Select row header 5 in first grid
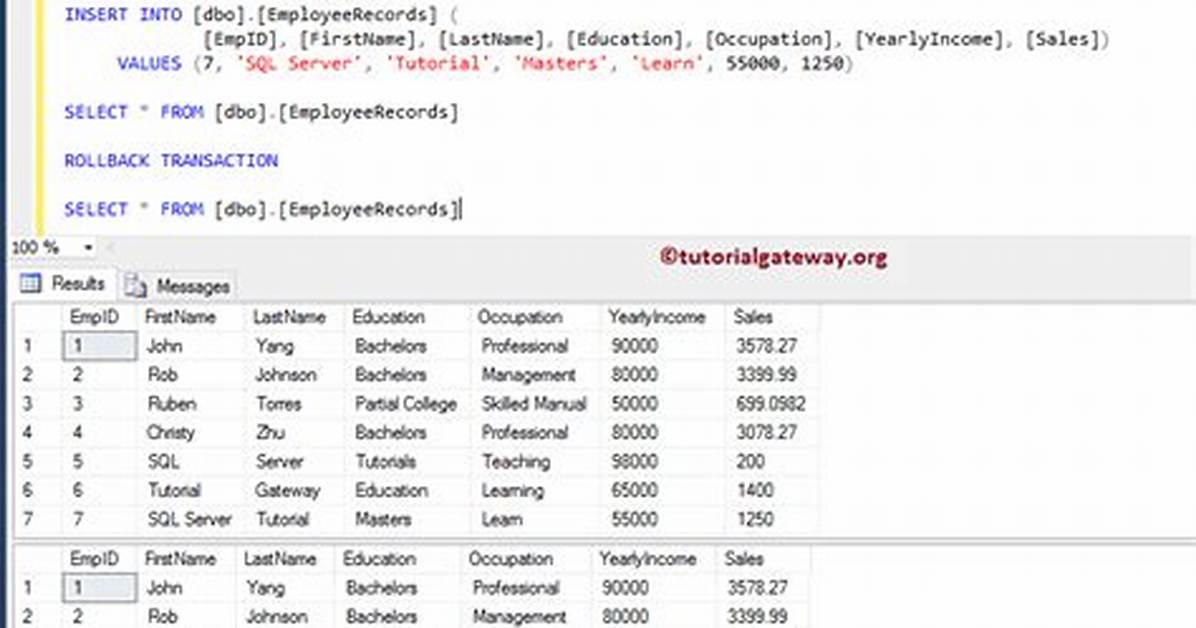Viewport: 1196px width, 628px height. 28,462
